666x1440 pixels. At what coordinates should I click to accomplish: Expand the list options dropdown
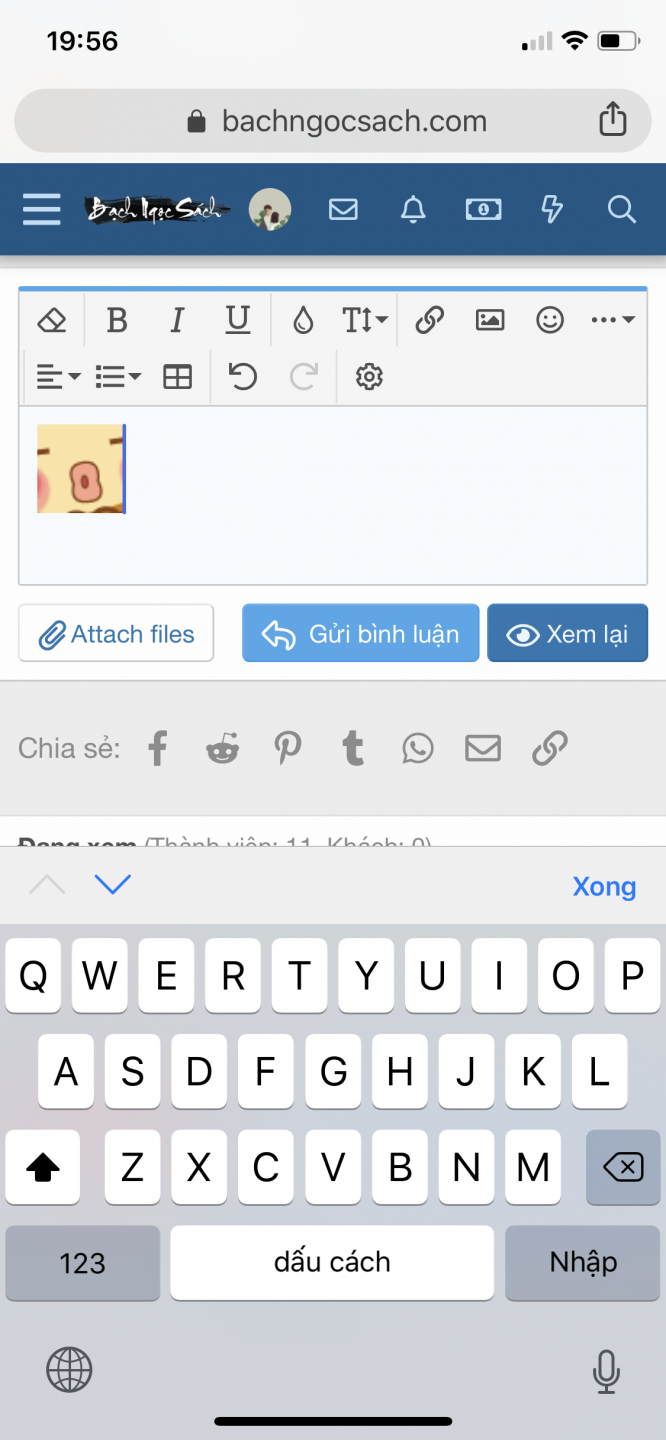click(118, 377)
